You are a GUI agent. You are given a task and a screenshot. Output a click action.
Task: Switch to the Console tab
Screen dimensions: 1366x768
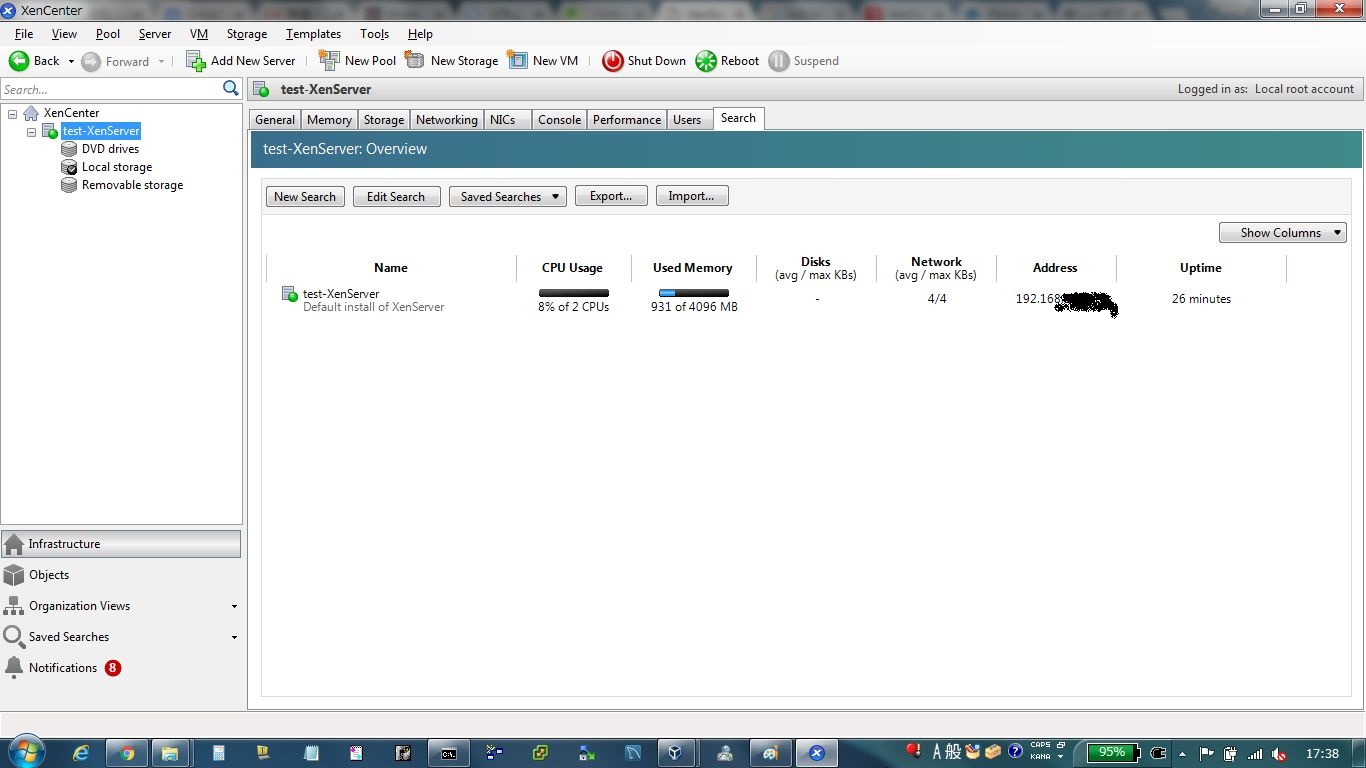click(x=559, y=119)
